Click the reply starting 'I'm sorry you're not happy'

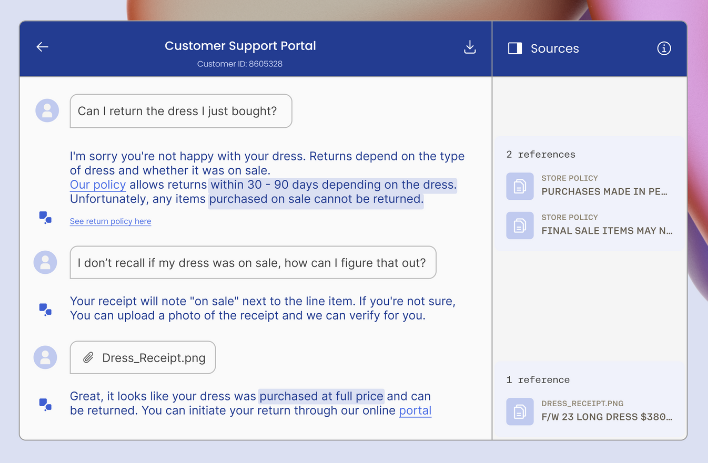pyautogui.click(x=267, y=178)
